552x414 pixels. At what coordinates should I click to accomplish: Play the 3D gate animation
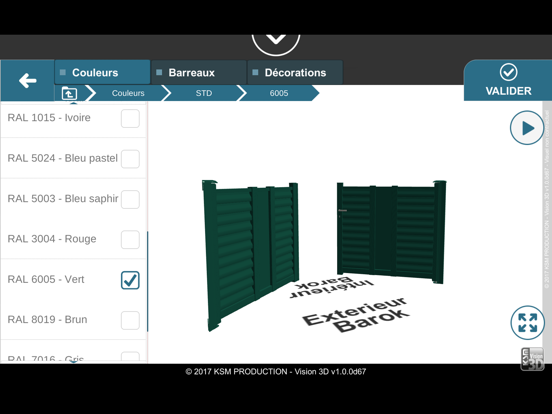tap(527, 128)
